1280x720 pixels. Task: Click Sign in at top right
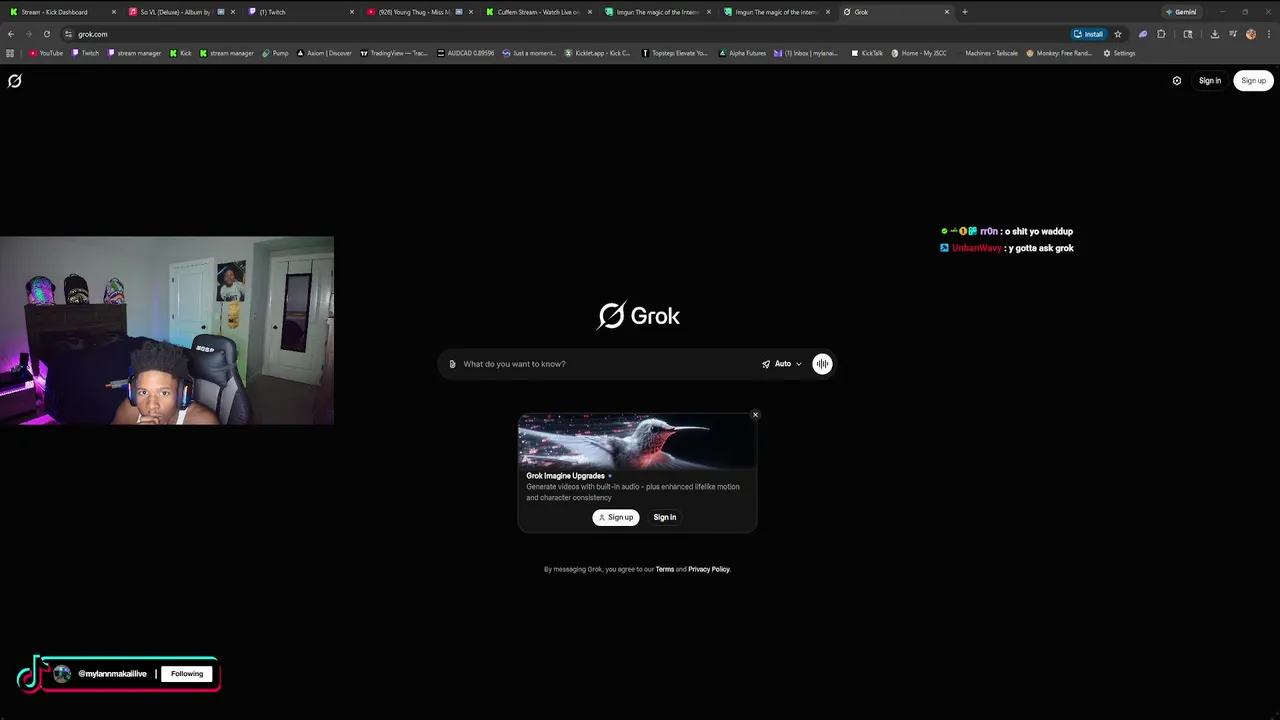click(1210, 81)
